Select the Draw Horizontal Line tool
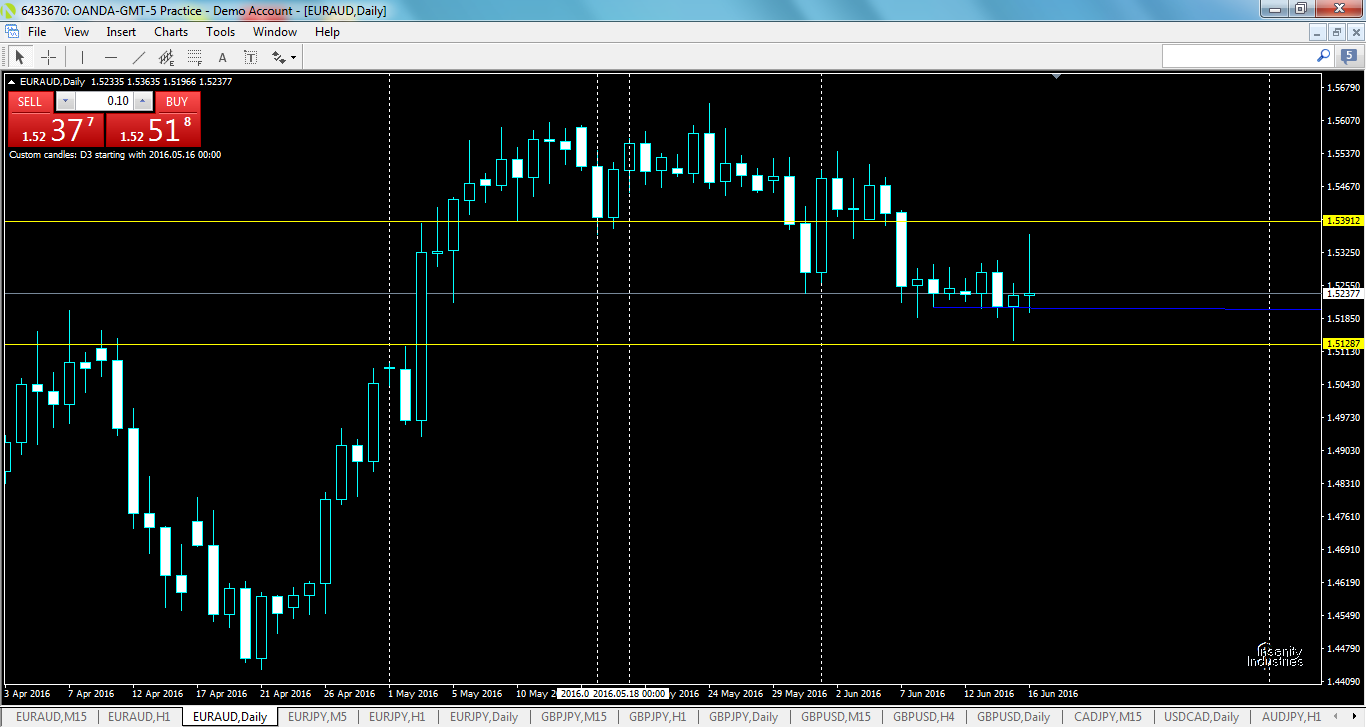The width and height of the screenshot is (1366, 728). coord(111,56)
